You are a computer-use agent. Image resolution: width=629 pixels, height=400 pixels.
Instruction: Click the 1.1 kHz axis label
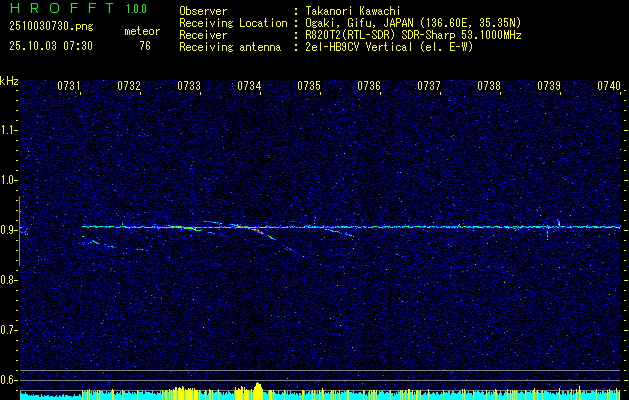click(x=8, y=130)
